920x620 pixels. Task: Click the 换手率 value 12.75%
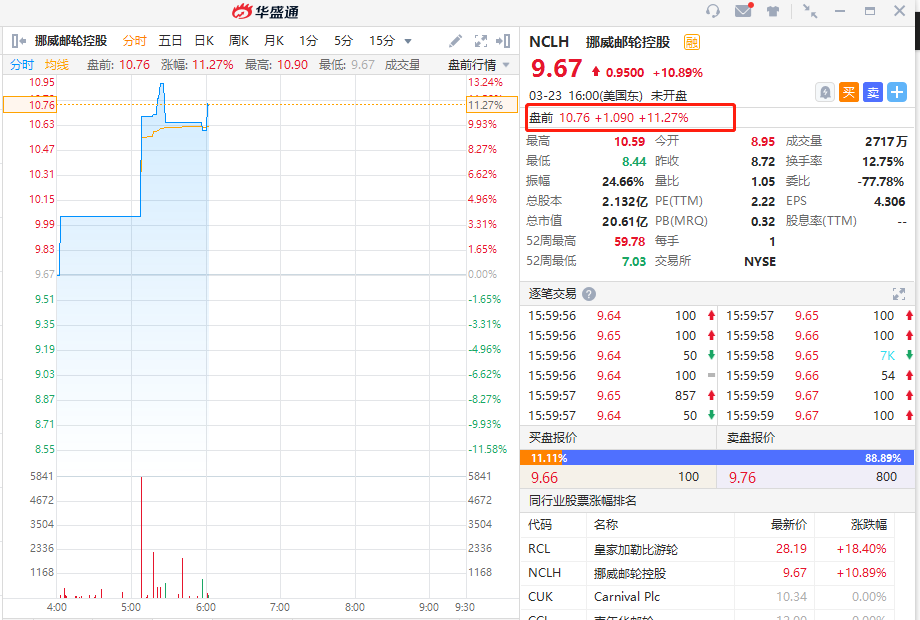(882, 161)
